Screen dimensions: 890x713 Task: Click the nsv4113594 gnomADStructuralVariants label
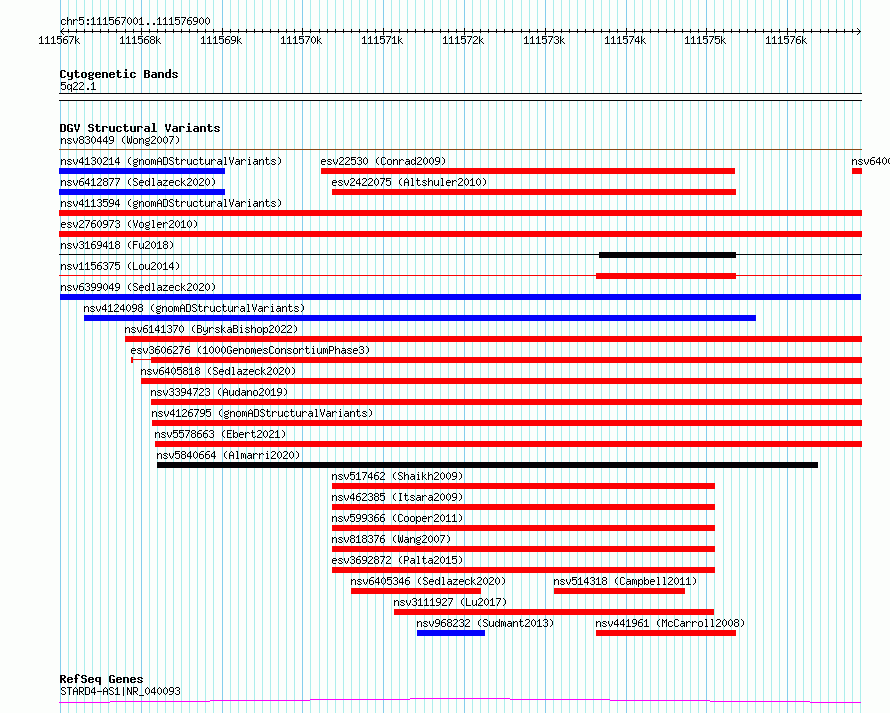[x=171, y=203]
